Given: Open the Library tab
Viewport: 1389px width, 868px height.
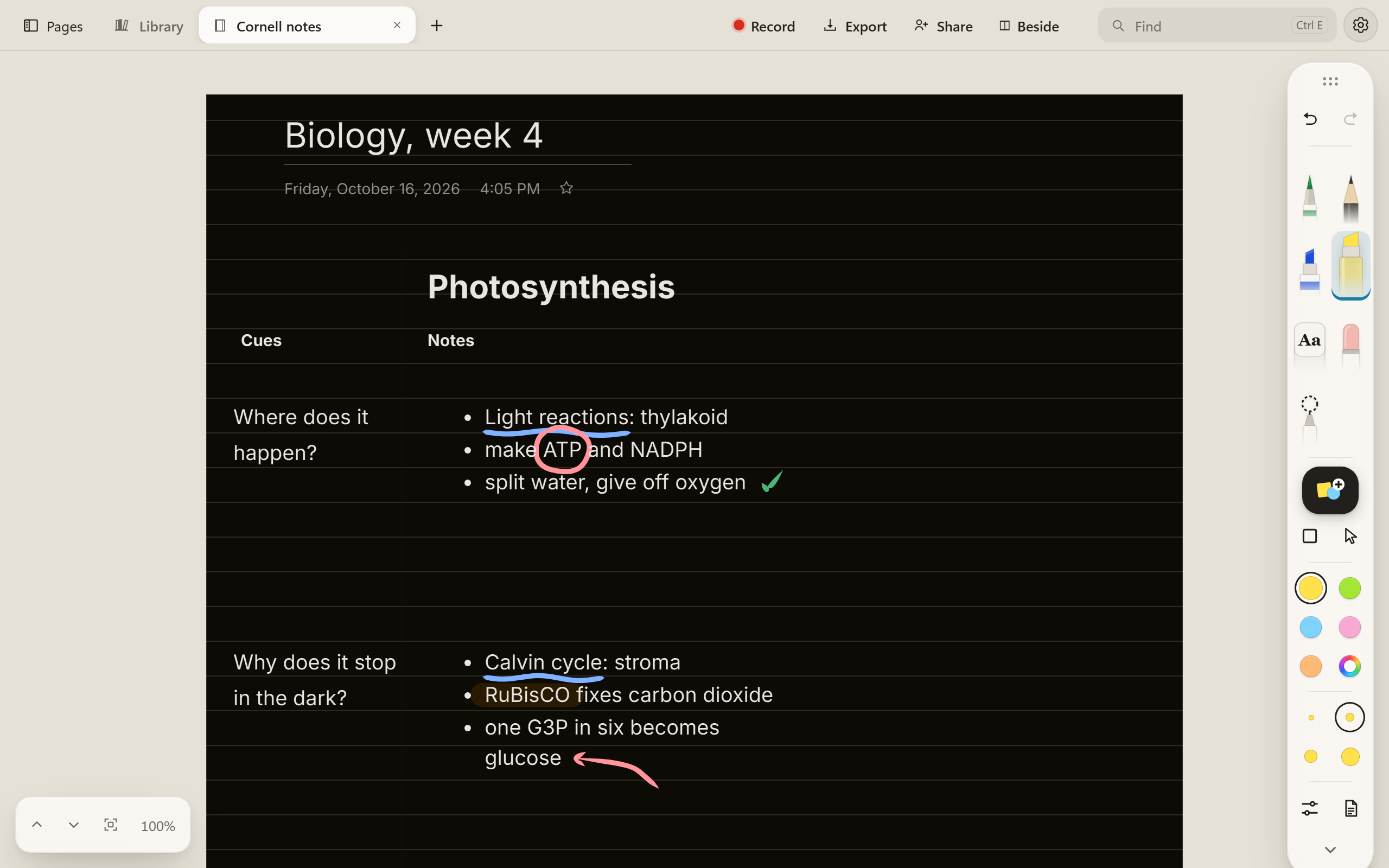Looking at the screenshot, I should pos(149,26).
